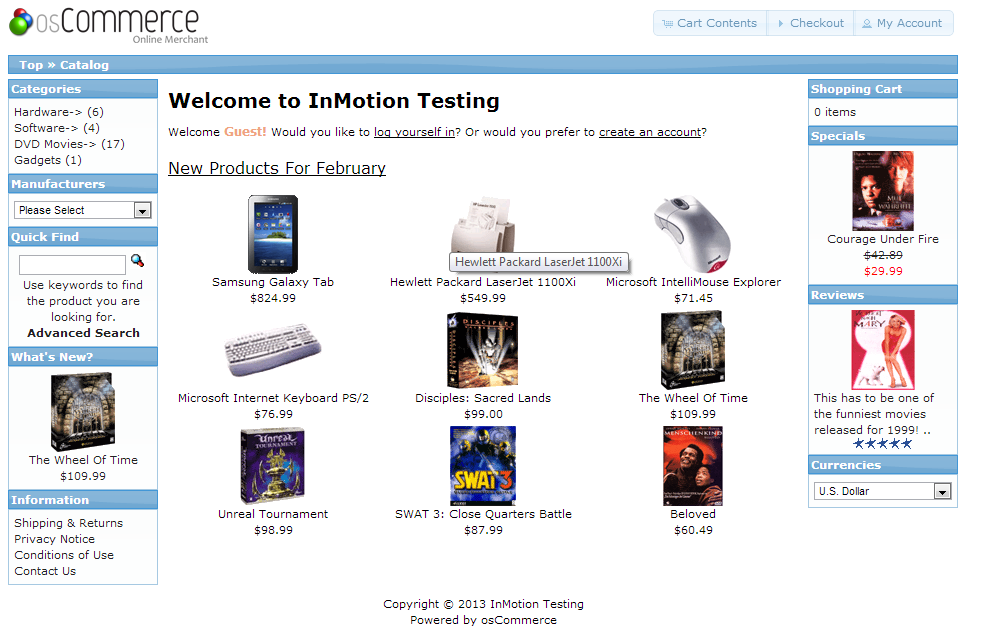Click Unreal Tournament product name
983x635 pixels.
click(x=273, y=514)
